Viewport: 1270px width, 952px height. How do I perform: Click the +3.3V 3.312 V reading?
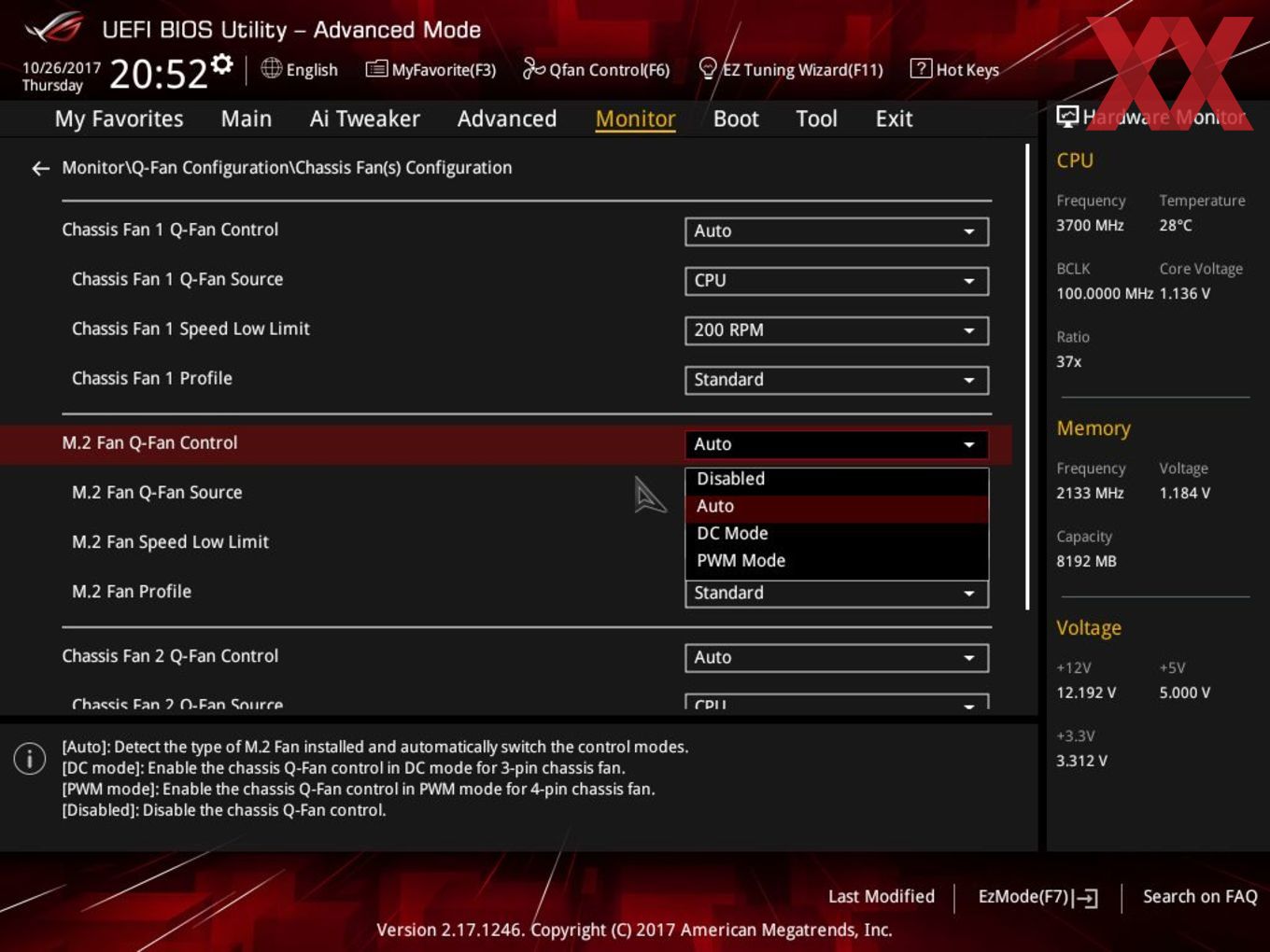[1081, 762]
